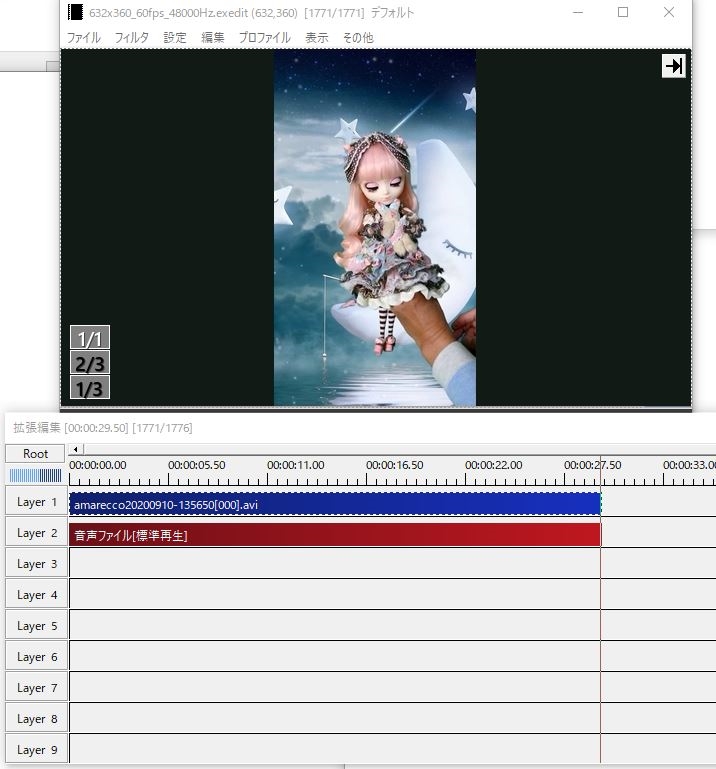The image size is (716, 769).
Task: Click the 拡張編集 timeline window title
Action: (x=103, y=428)
